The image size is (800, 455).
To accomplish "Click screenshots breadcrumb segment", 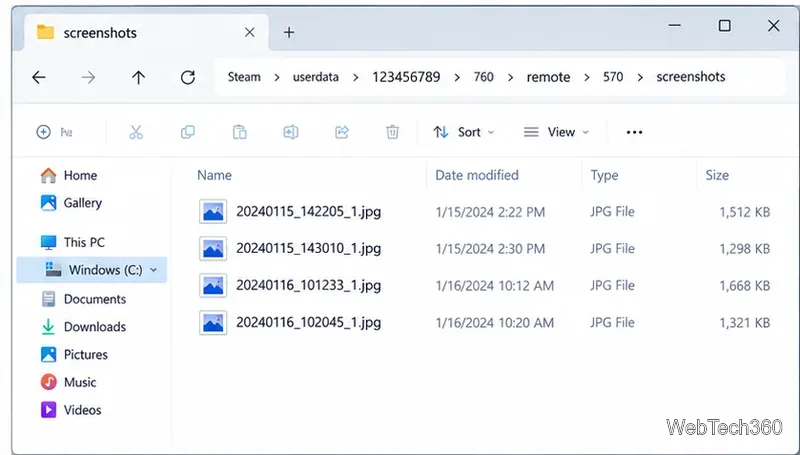I will 691,77.
